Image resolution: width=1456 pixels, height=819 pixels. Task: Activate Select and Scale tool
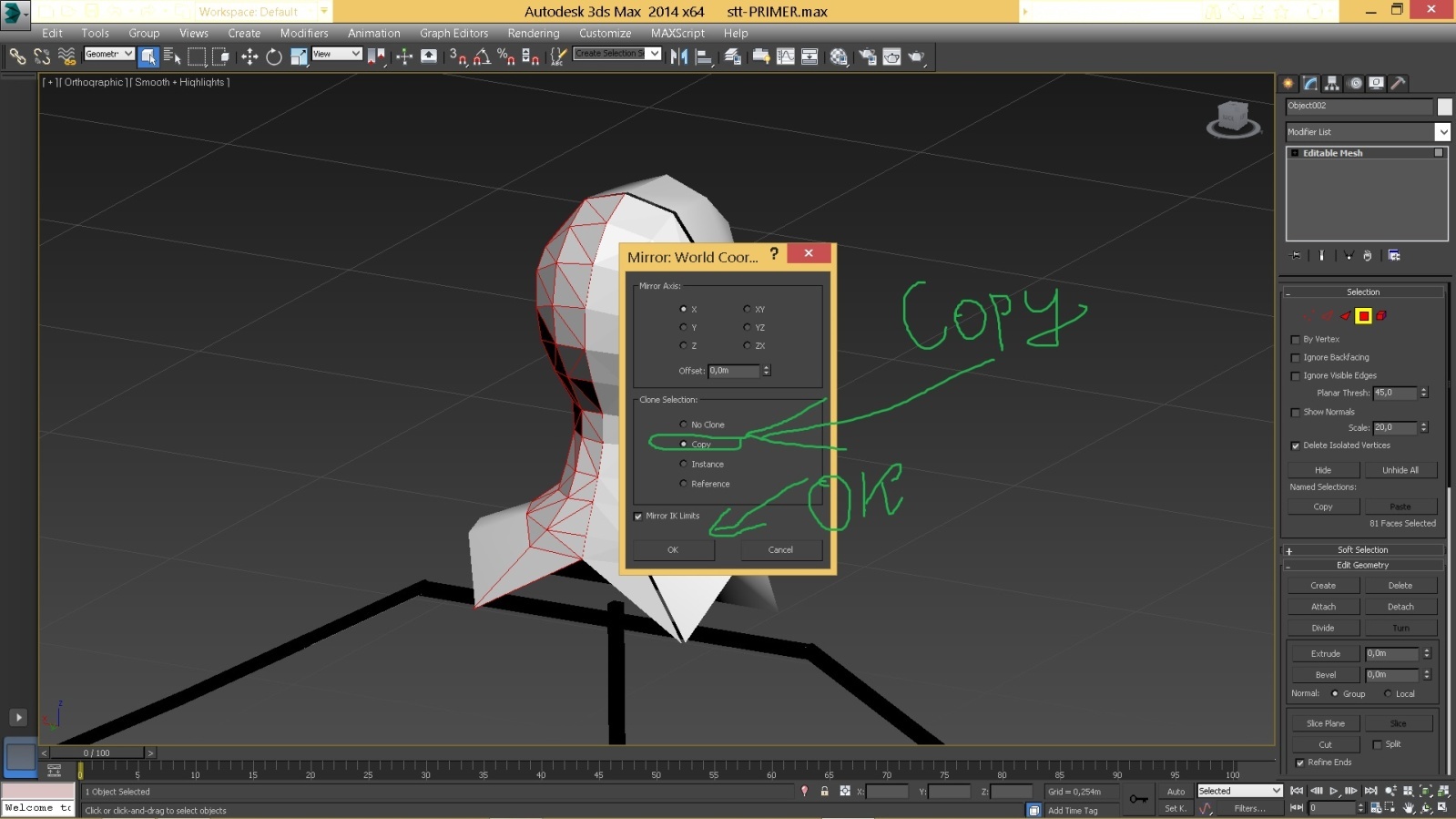tap(299, 56)
